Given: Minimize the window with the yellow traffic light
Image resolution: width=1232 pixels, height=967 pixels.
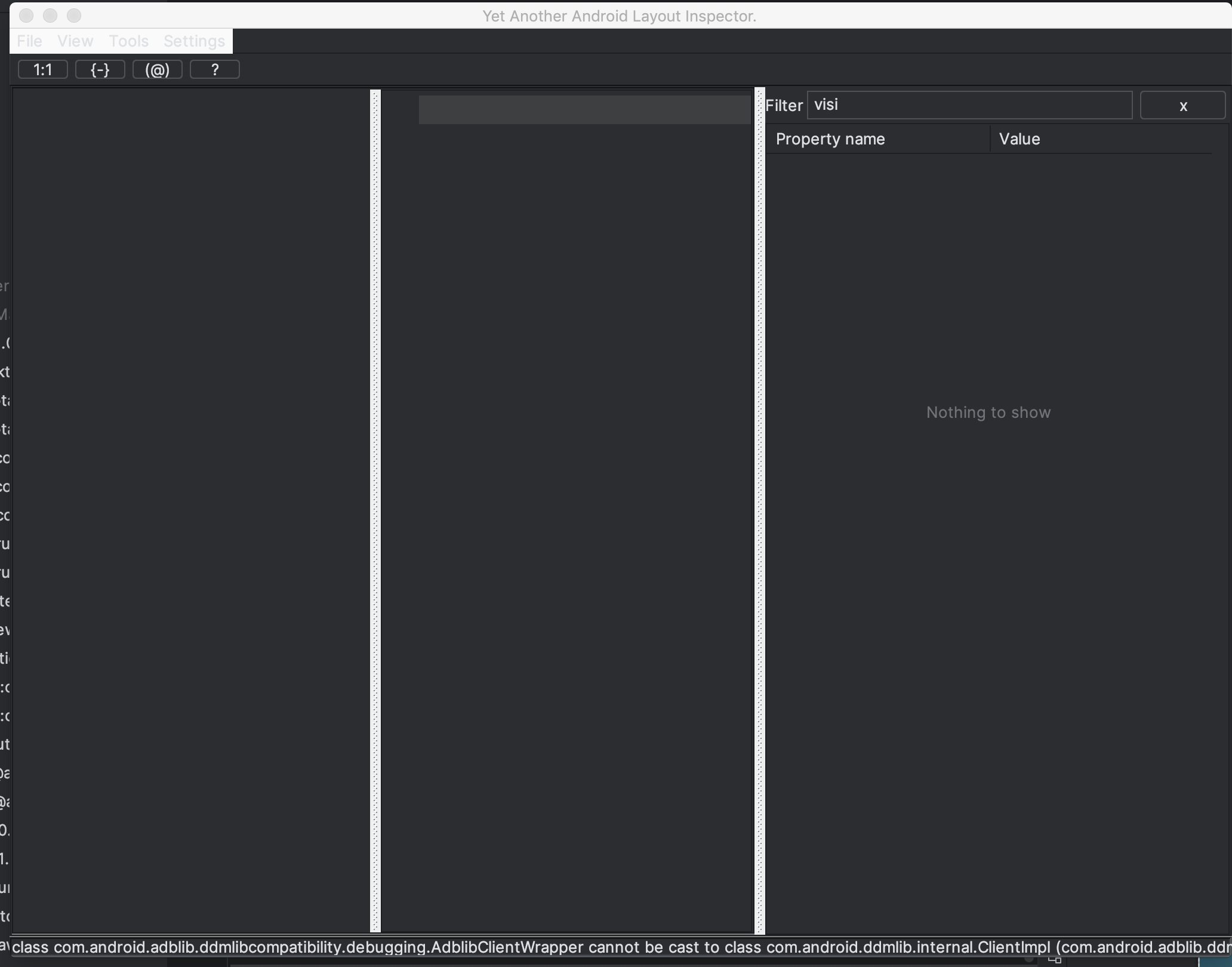Looking at the screenshot, I should pos(50,16).
